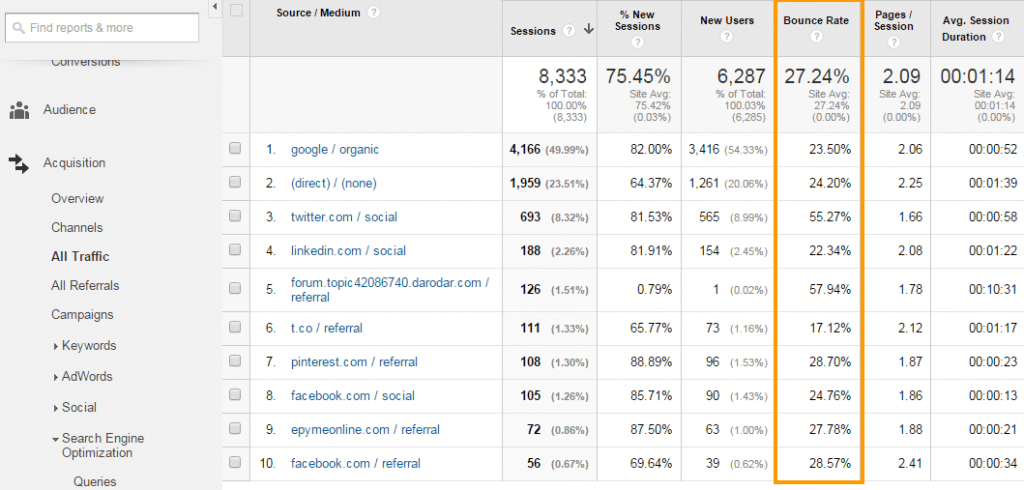
Task: Open the Audience section
Action: (x=69, y=110)
